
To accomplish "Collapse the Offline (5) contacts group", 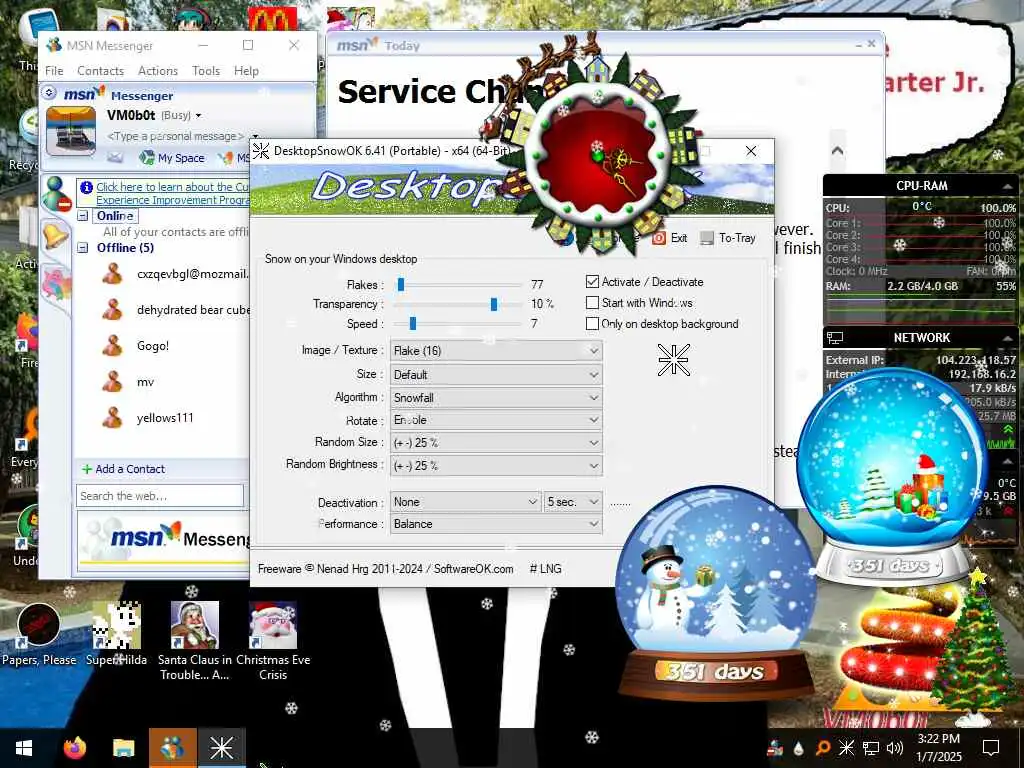I will (83, 248).
